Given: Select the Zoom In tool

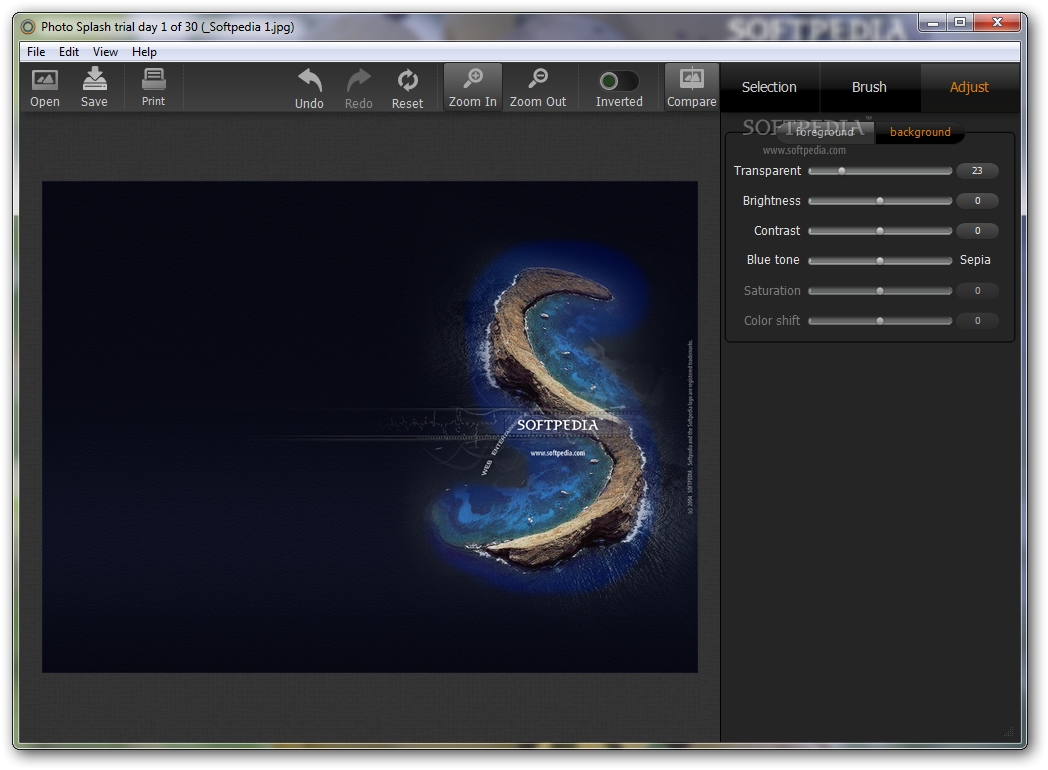Looking at the screenshot, I should click(x=473, y=87).
